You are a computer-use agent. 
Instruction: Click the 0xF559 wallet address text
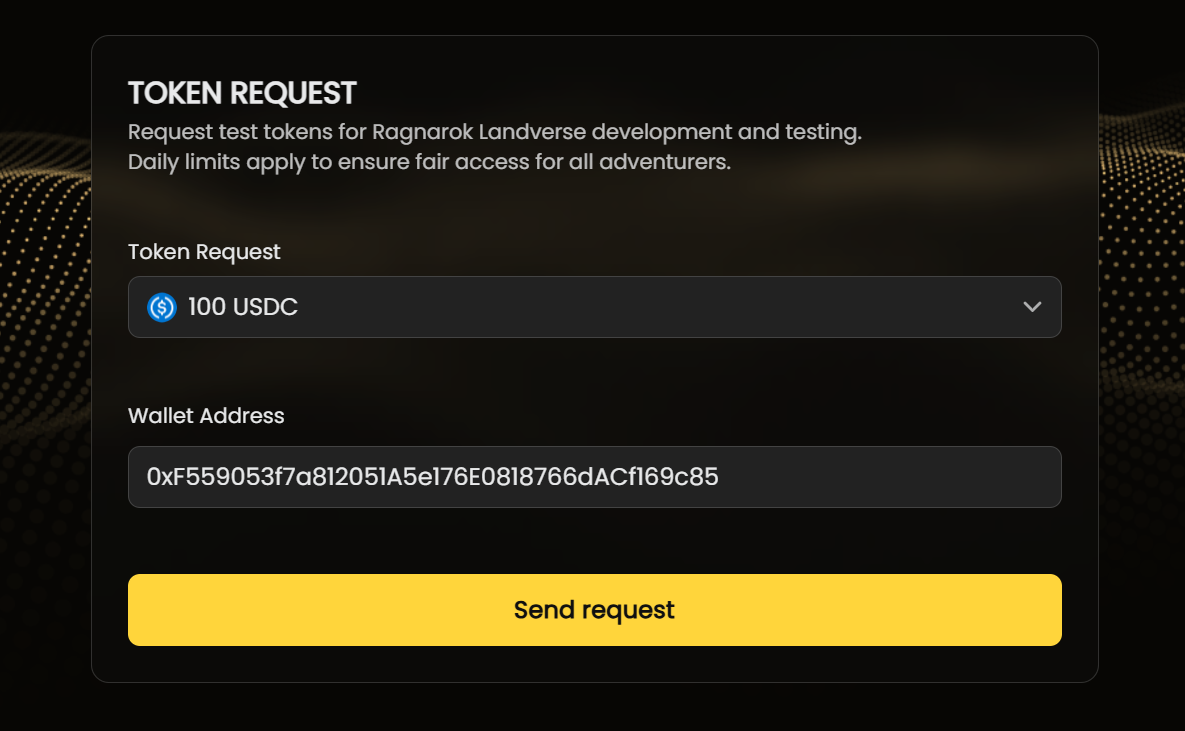coord(432,477)
